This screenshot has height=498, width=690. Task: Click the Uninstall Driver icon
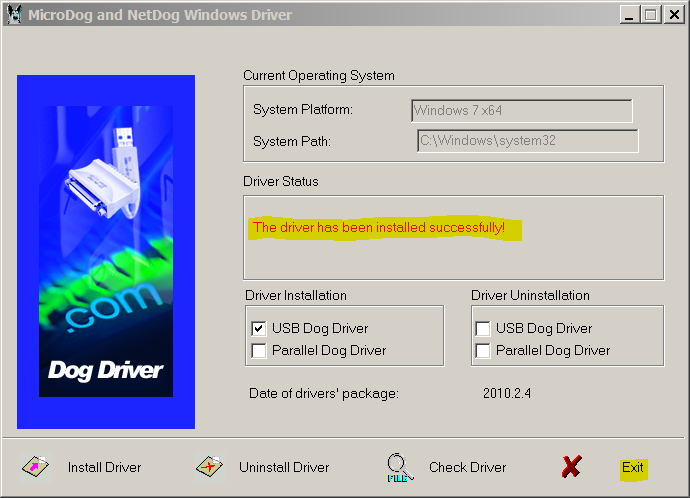(x=210, y=467)
